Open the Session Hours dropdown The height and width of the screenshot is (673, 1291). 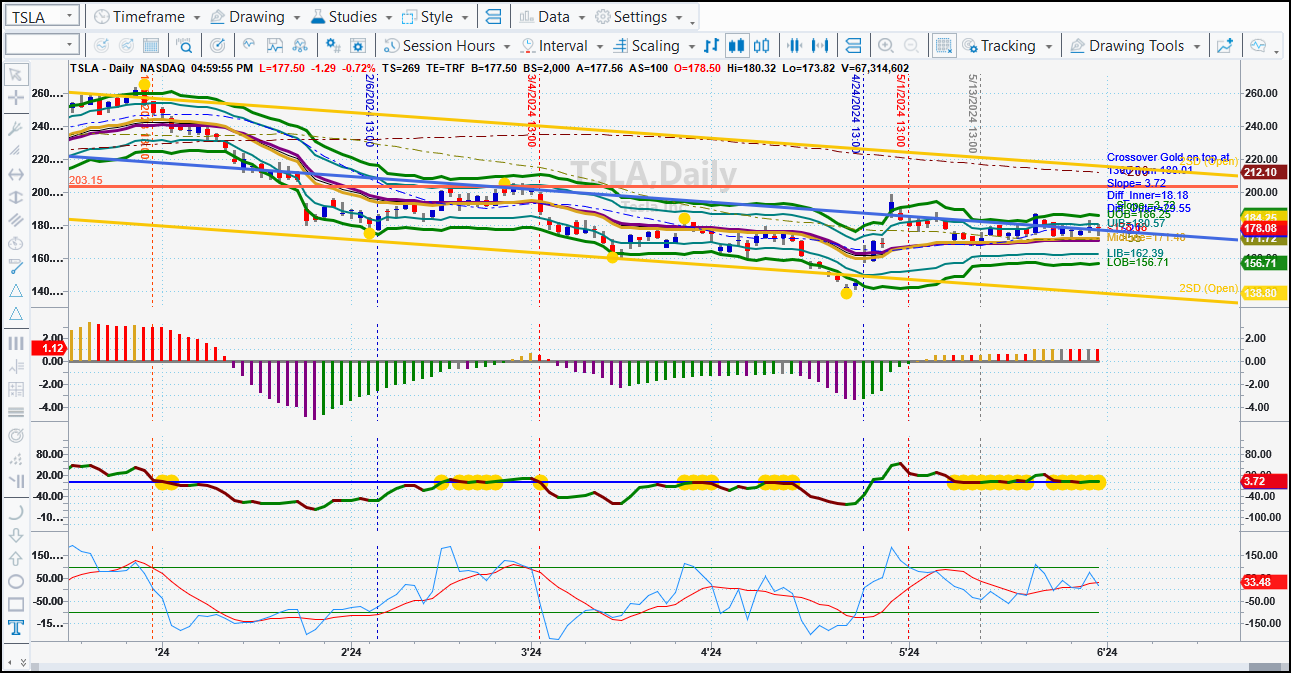pos(448,45)
